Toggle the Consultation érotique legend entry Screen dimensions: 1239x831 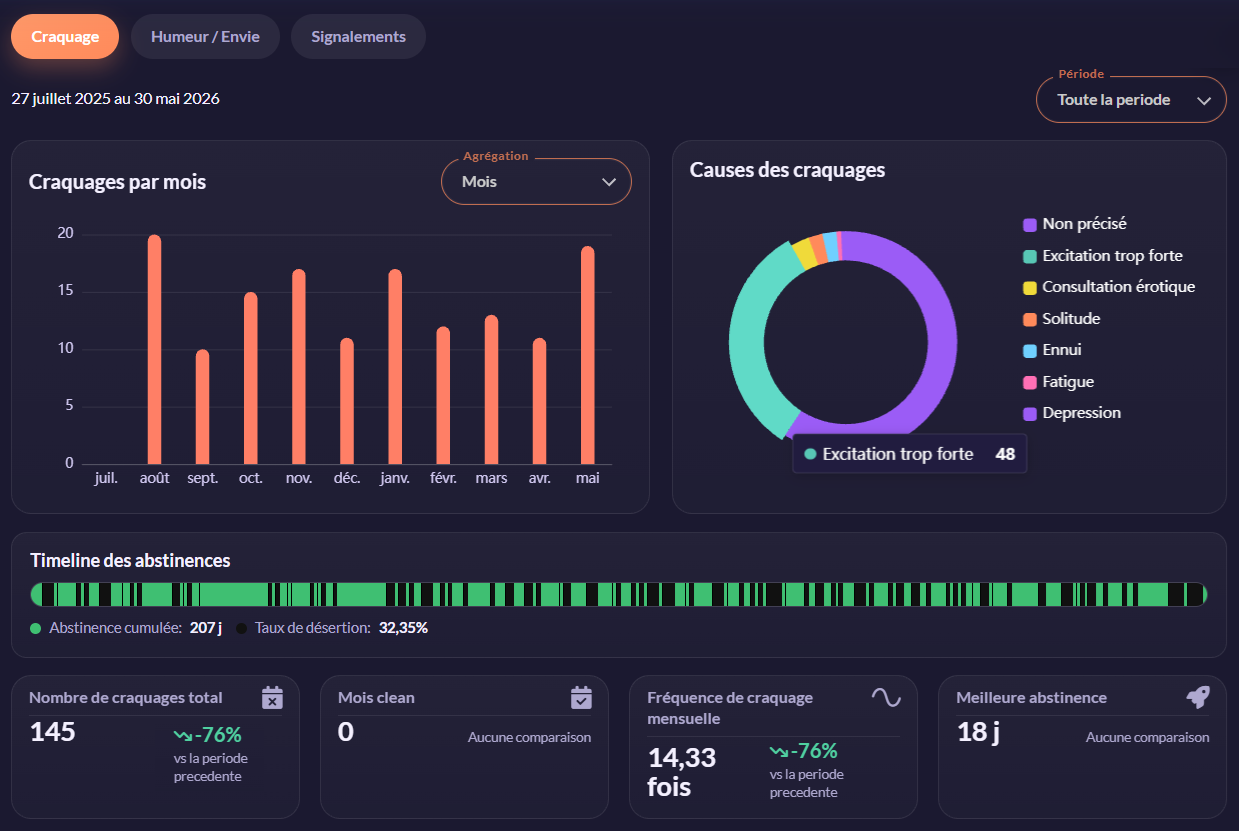point(1109,287)
